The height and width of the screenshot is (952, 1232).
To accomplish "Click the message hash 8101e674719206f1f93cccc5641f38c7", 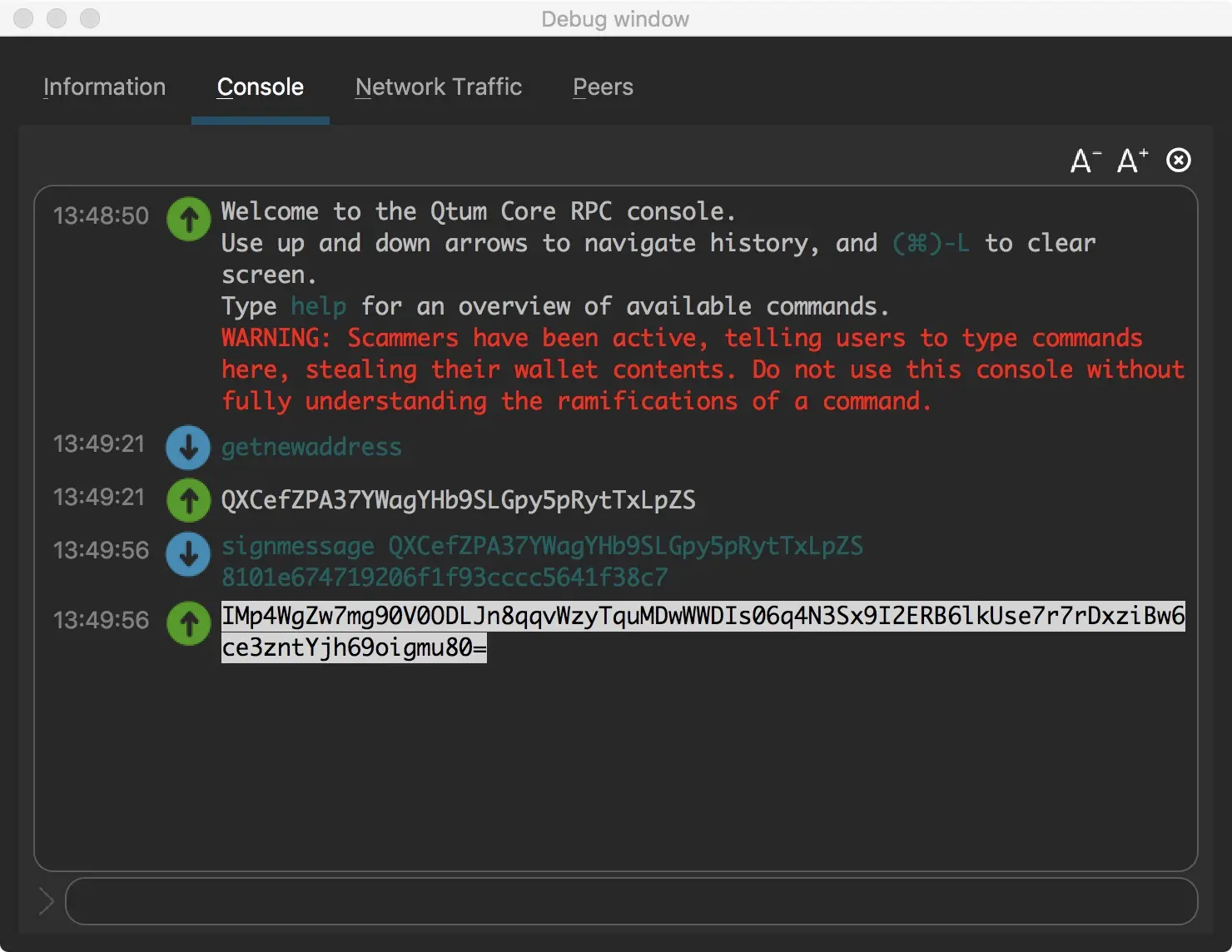I will tap(445, 578).
